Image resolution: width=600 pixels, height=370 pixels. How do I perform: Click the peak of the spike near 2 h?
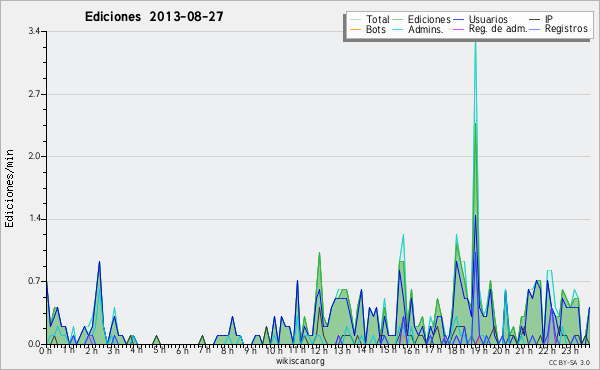(99, 262)
